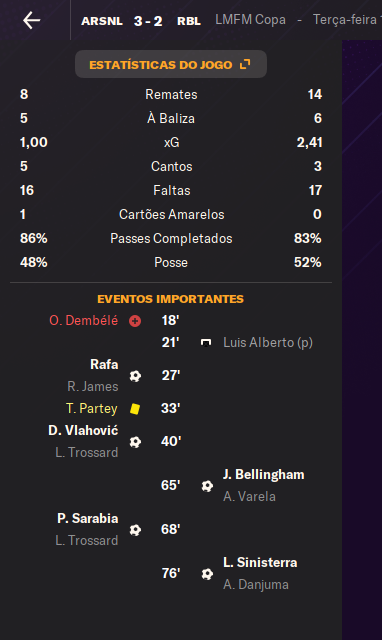Click the goal icon beside P. Sarabia
This screenshot has width=382, height=640.
tap(135, 530)
